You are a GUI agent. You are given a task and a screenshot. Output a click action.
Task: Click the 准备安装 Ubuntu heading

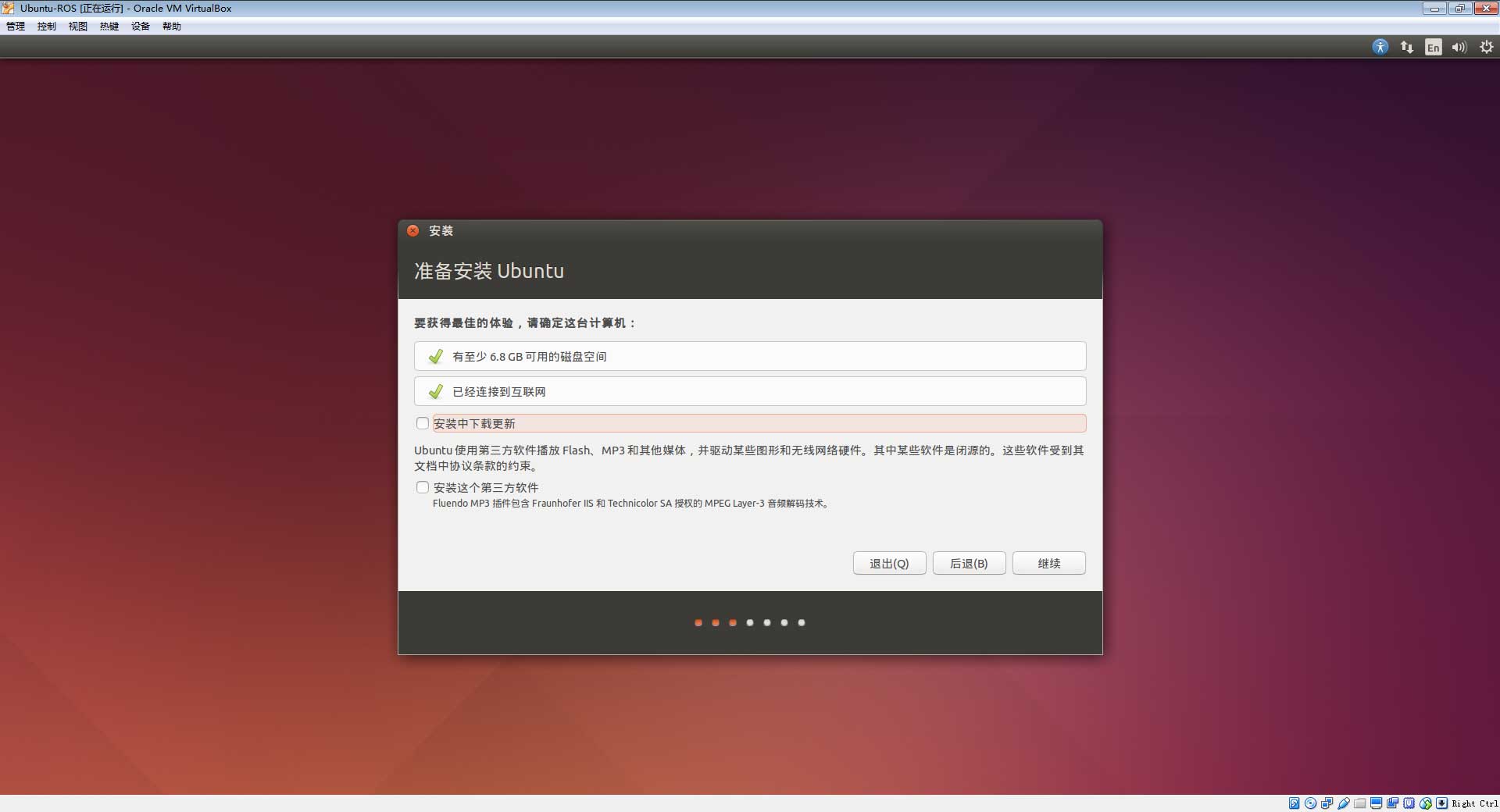coord(489,271)
